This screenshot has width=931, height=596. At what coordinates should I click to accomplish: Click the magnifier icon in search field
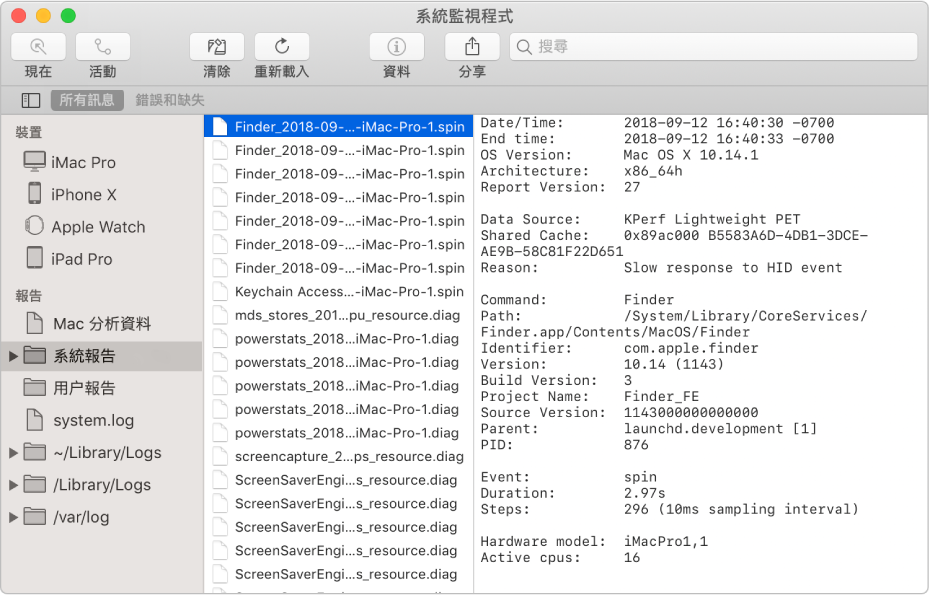(x=524, y=47)
